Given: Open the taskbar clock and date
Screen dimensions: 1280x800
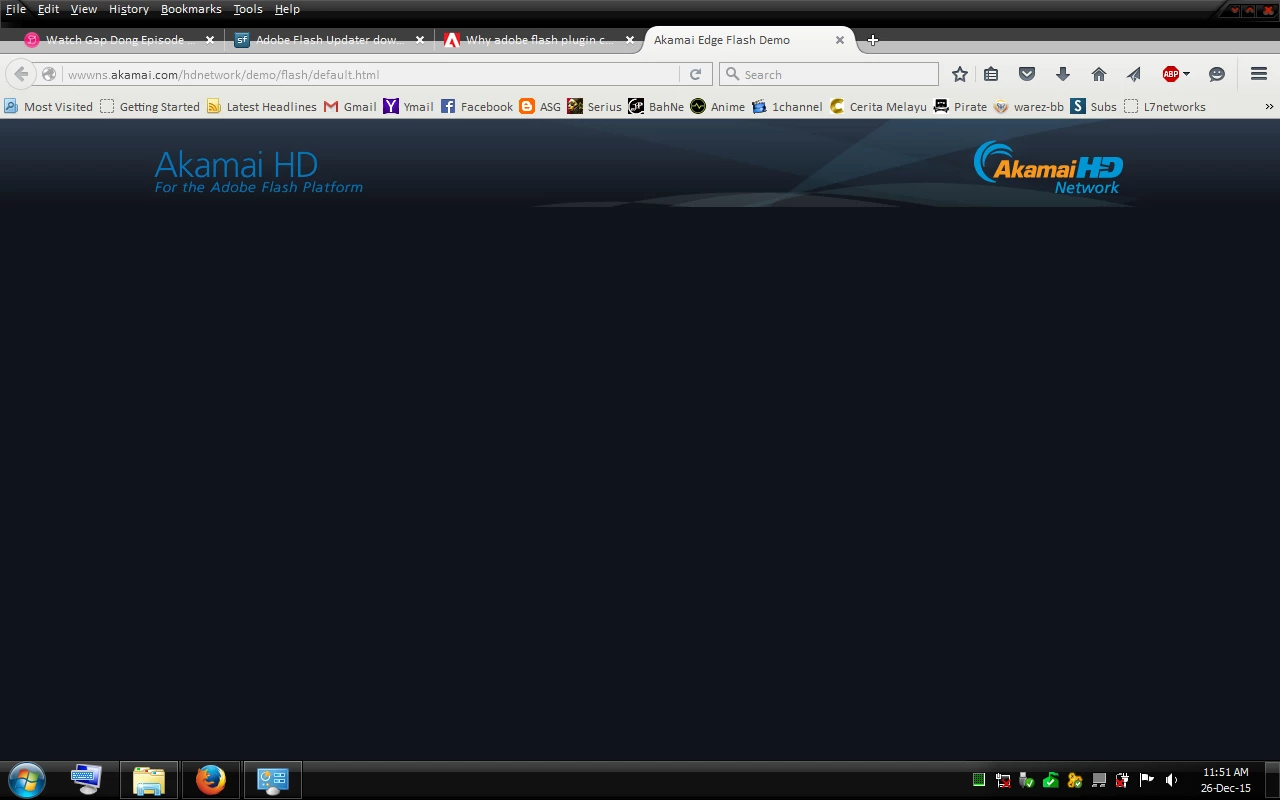Looking at the screenshot, I should pos(1226,780).
